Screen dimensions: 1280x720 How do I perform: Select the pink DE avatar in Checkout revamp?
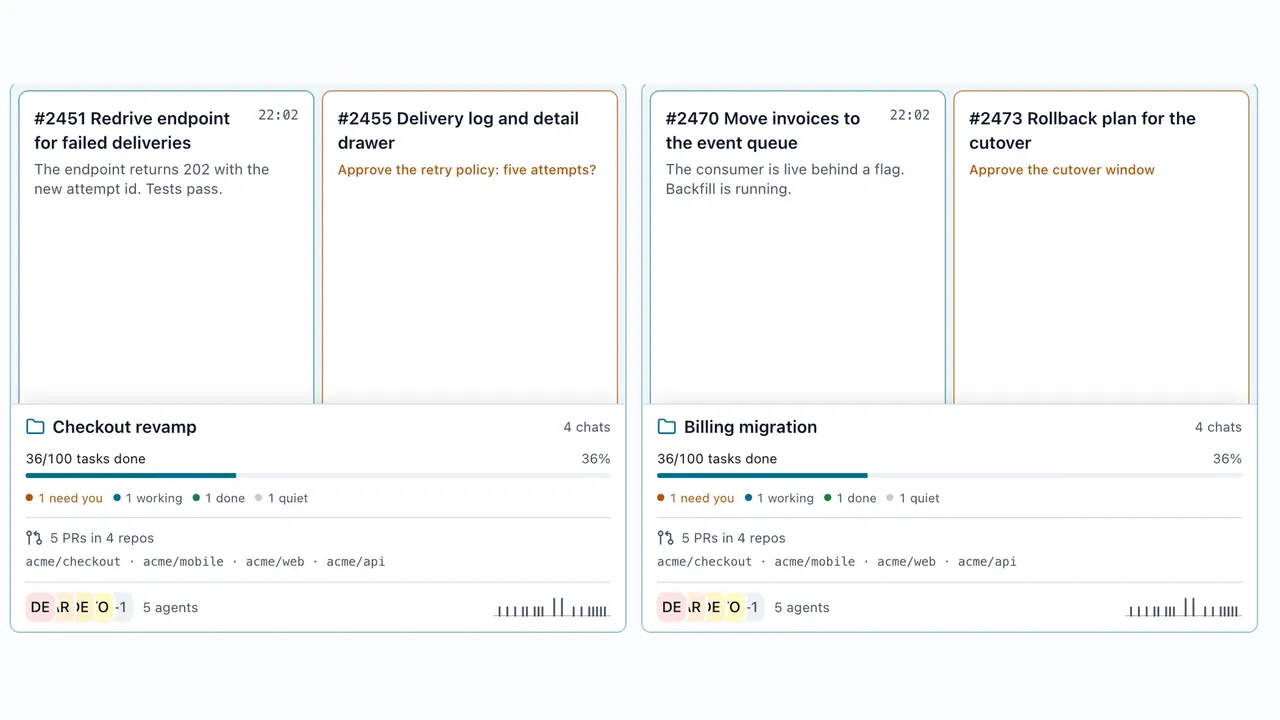click(40, 607)
